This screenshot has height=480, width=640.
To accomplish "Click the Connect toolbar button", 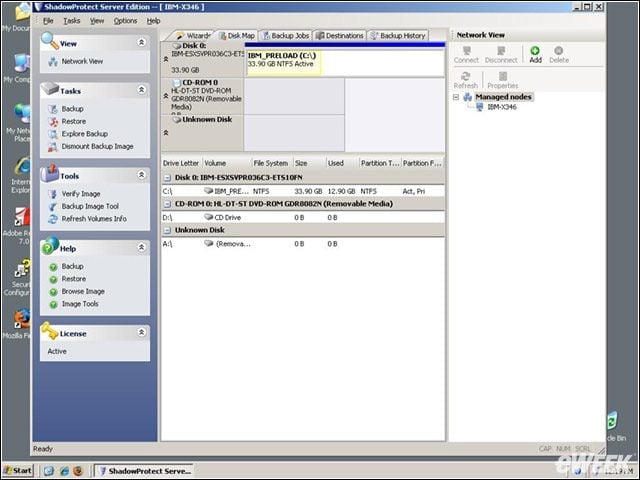I will point(466,55).
